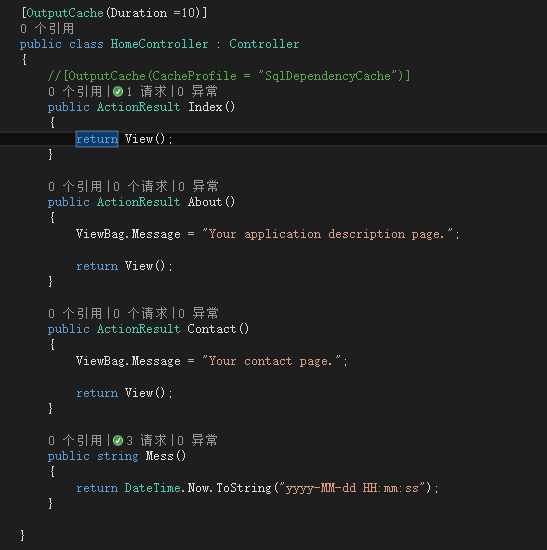Open the '3 请求' CodeLens above Mess
The height and width of the screenshot is (550, 547).
146,440
